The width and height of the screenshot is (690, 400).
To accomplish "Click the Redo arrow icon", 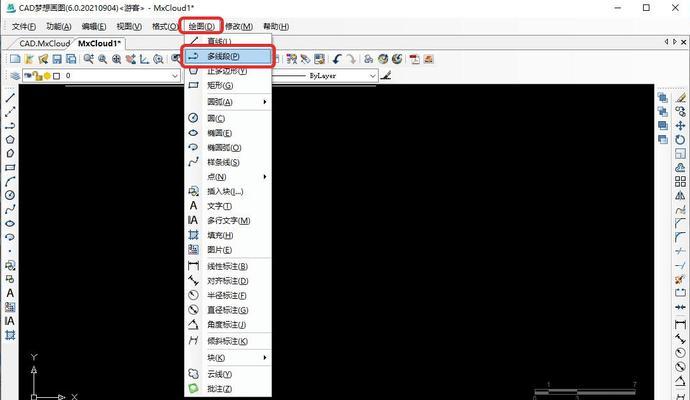I will (x=351, y=59).
